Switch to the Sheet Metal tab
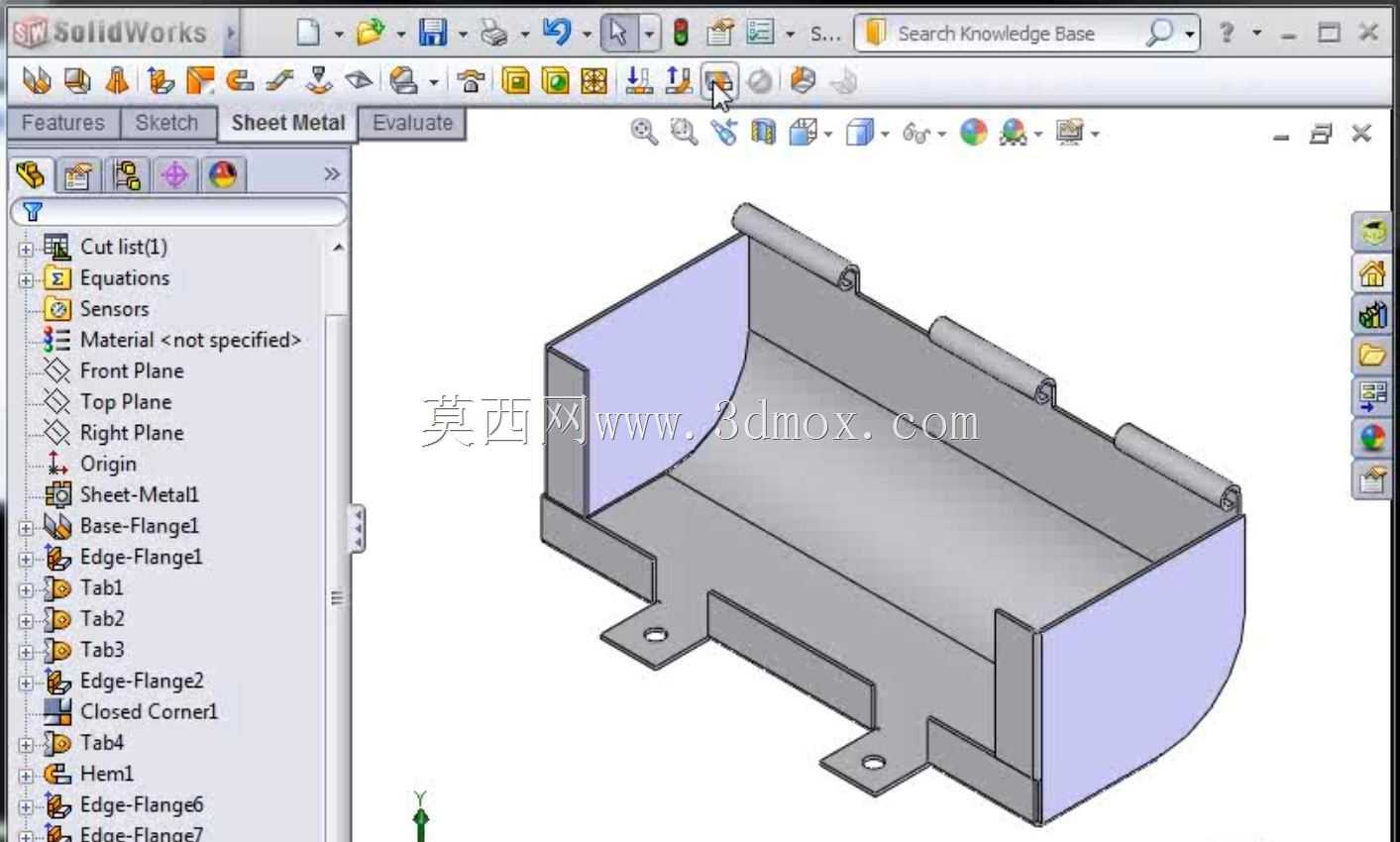Image resolution: width=1400 pixels, height=842 pixels. [287, 123]
